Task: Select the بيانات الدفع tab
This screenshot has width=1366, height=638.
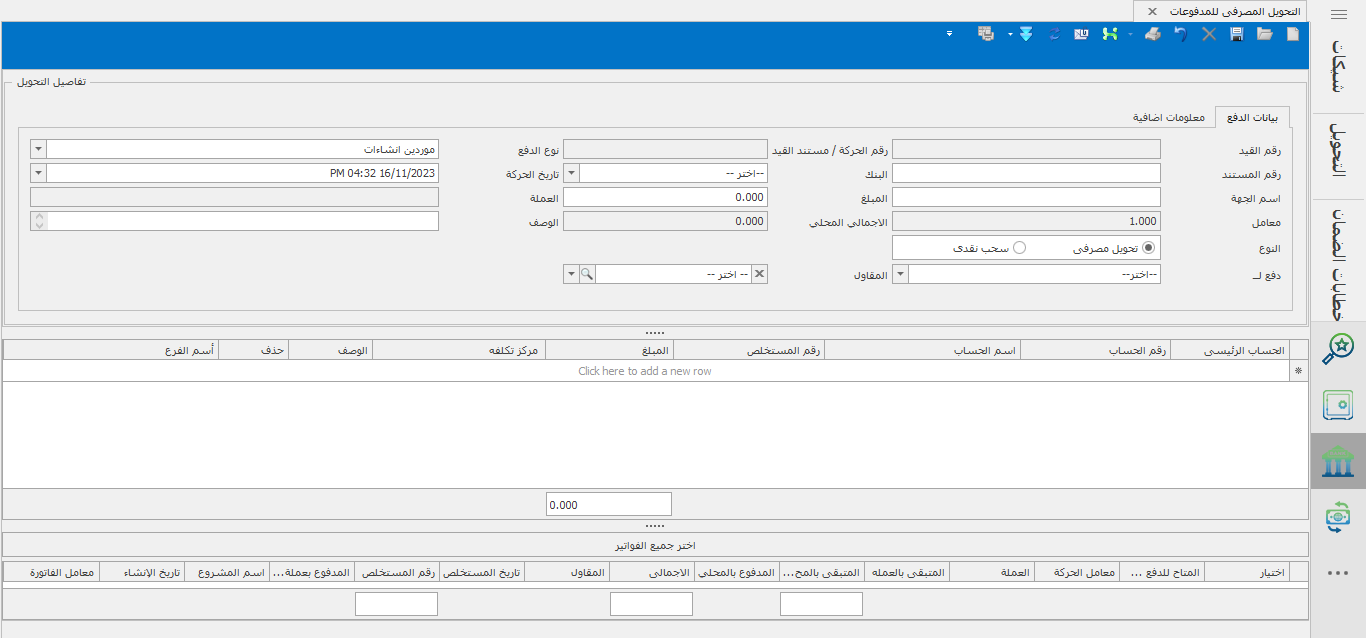Action: 1251,117
